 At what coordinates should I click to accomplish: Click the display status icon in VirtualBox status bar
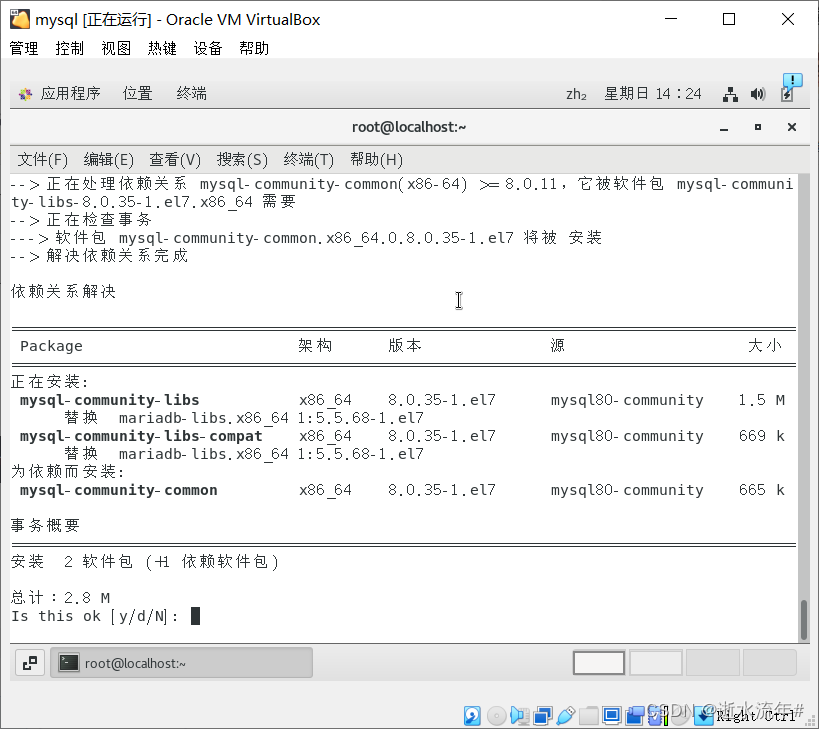pos(611,715)
